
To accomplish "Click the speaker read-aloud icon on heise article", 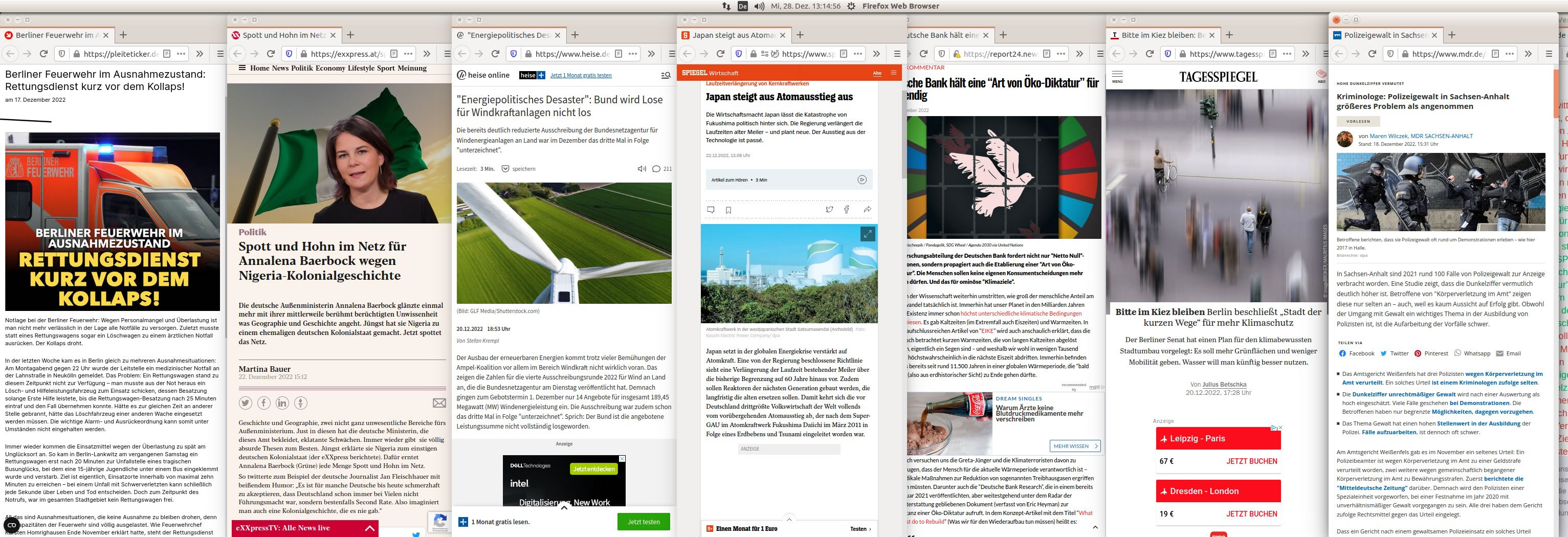I will pos(641,169).
